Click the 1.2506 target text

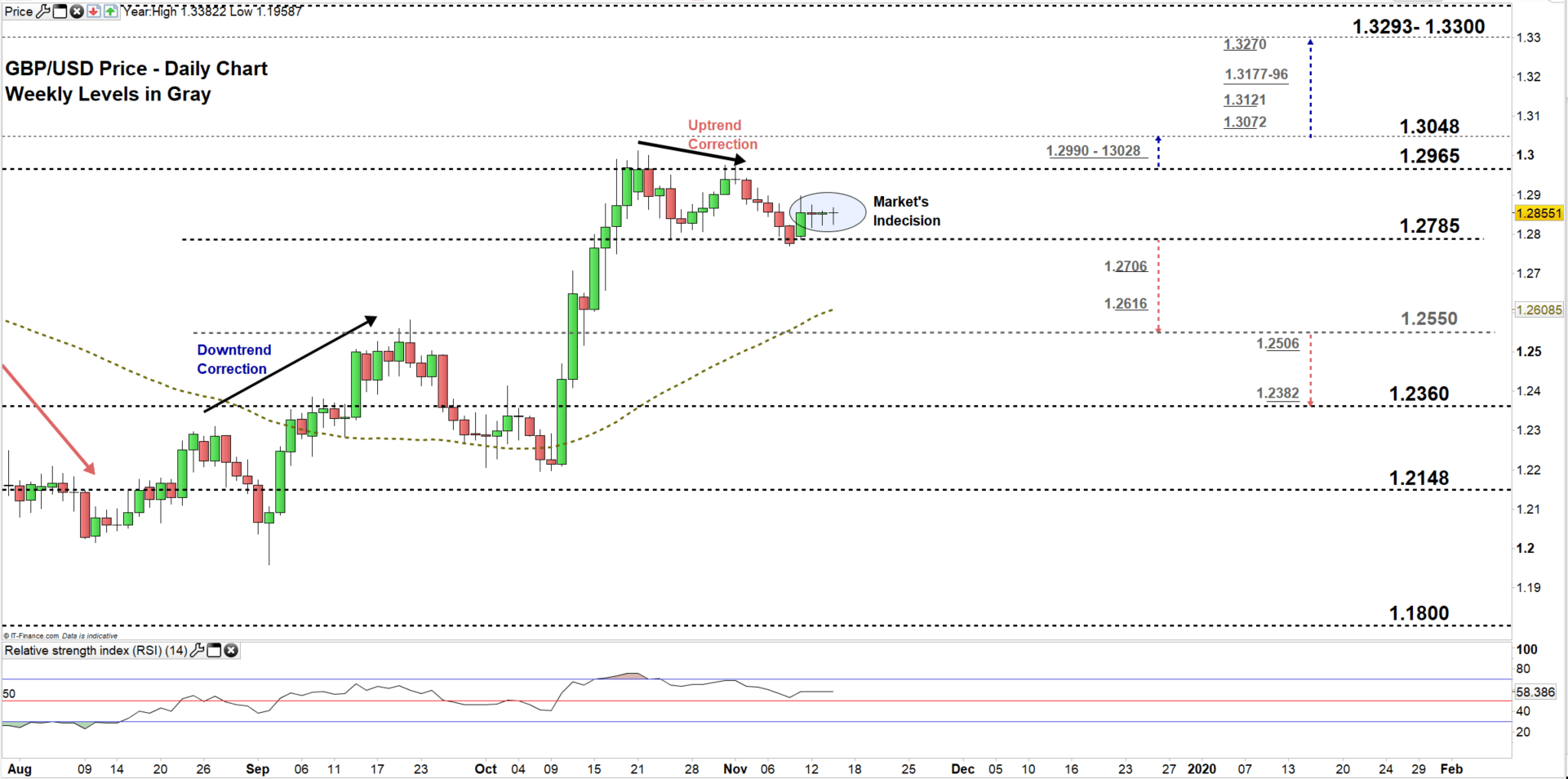pos(1277,344)
